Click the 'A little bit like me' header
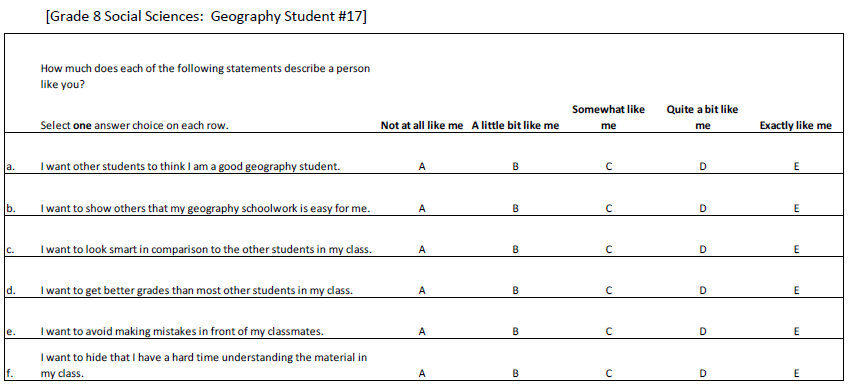Screen dimensions: 849x389 point(515,126)
